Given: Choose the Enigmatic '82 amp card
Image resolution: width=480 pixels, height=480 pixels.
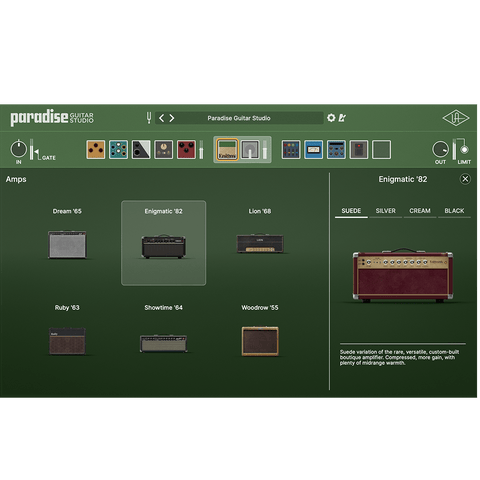Looking at the screenshot, I should [x=163, y=243].
